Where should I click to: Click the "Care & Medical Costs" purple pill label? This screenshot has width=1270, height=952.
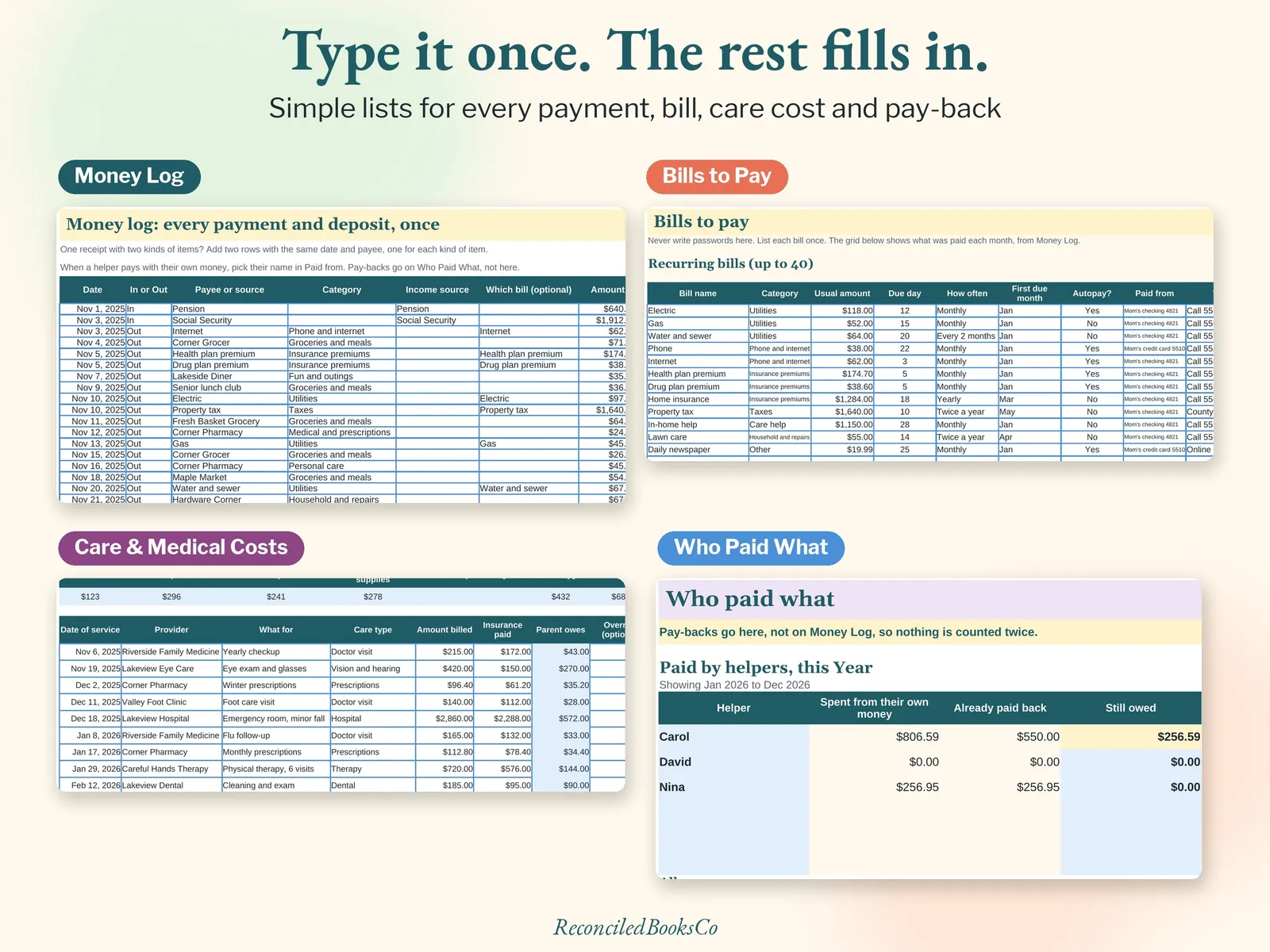point(181,547)
